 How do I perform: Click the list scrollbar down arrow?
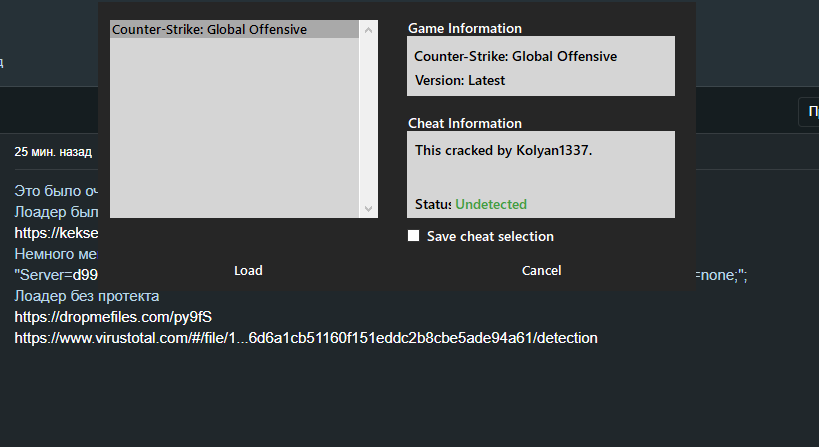coord(368,209)
